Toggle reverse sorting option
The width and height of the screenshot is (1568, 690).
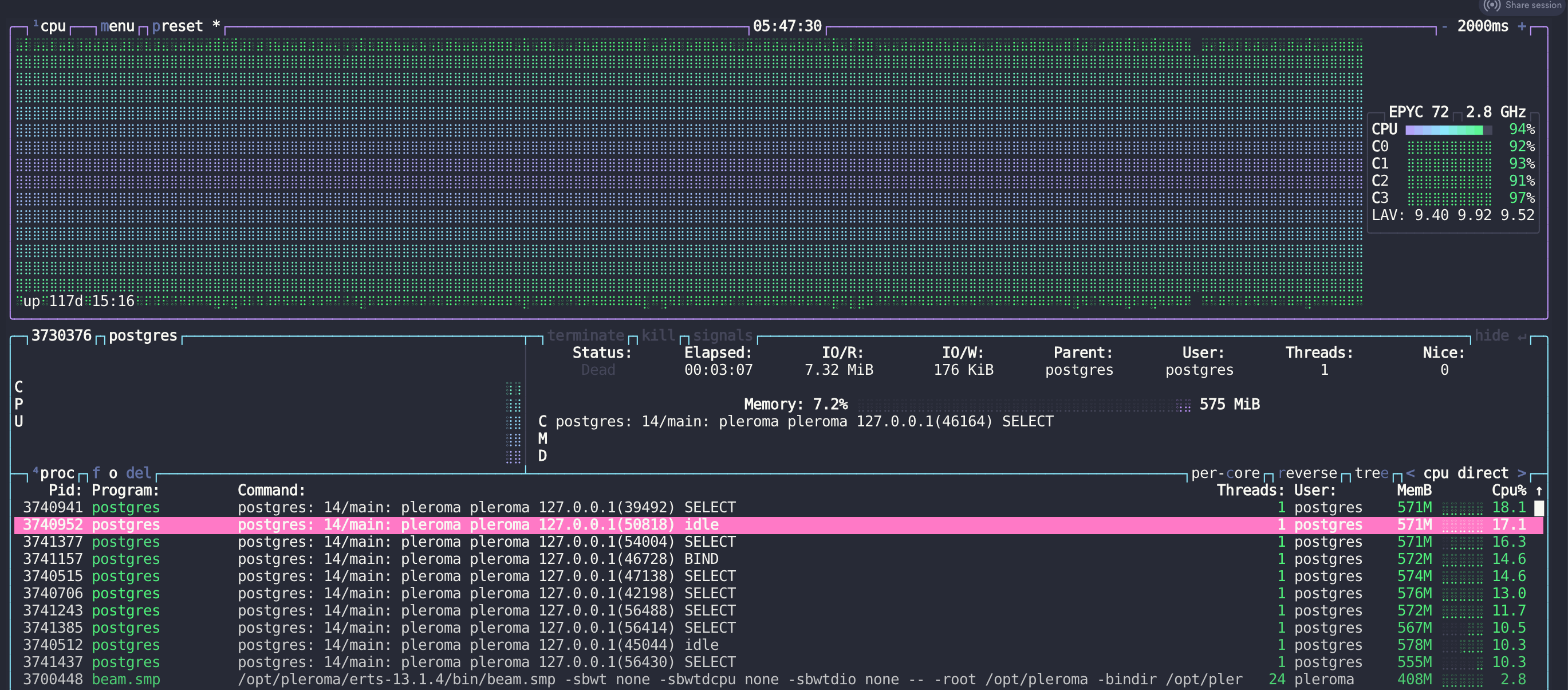point(1307,473)
